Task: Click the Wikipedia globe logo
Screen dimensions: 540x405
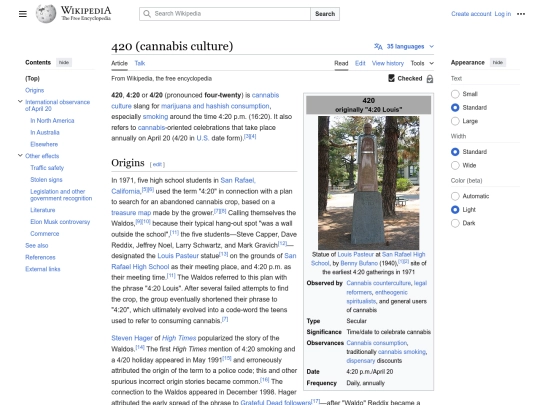Action: (46, 14)
